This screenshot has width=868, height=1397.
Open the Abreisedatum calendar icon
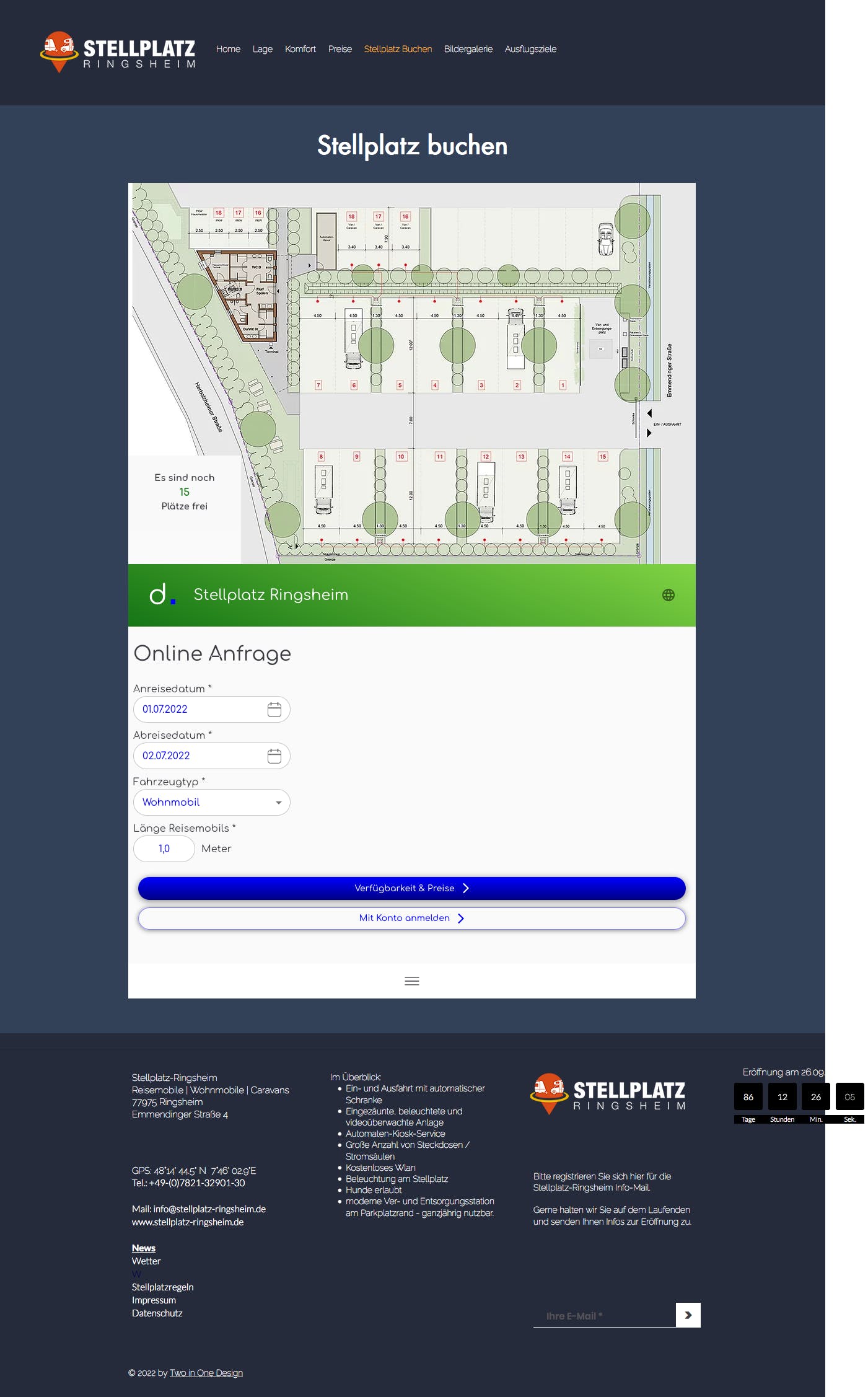(274, 756)
